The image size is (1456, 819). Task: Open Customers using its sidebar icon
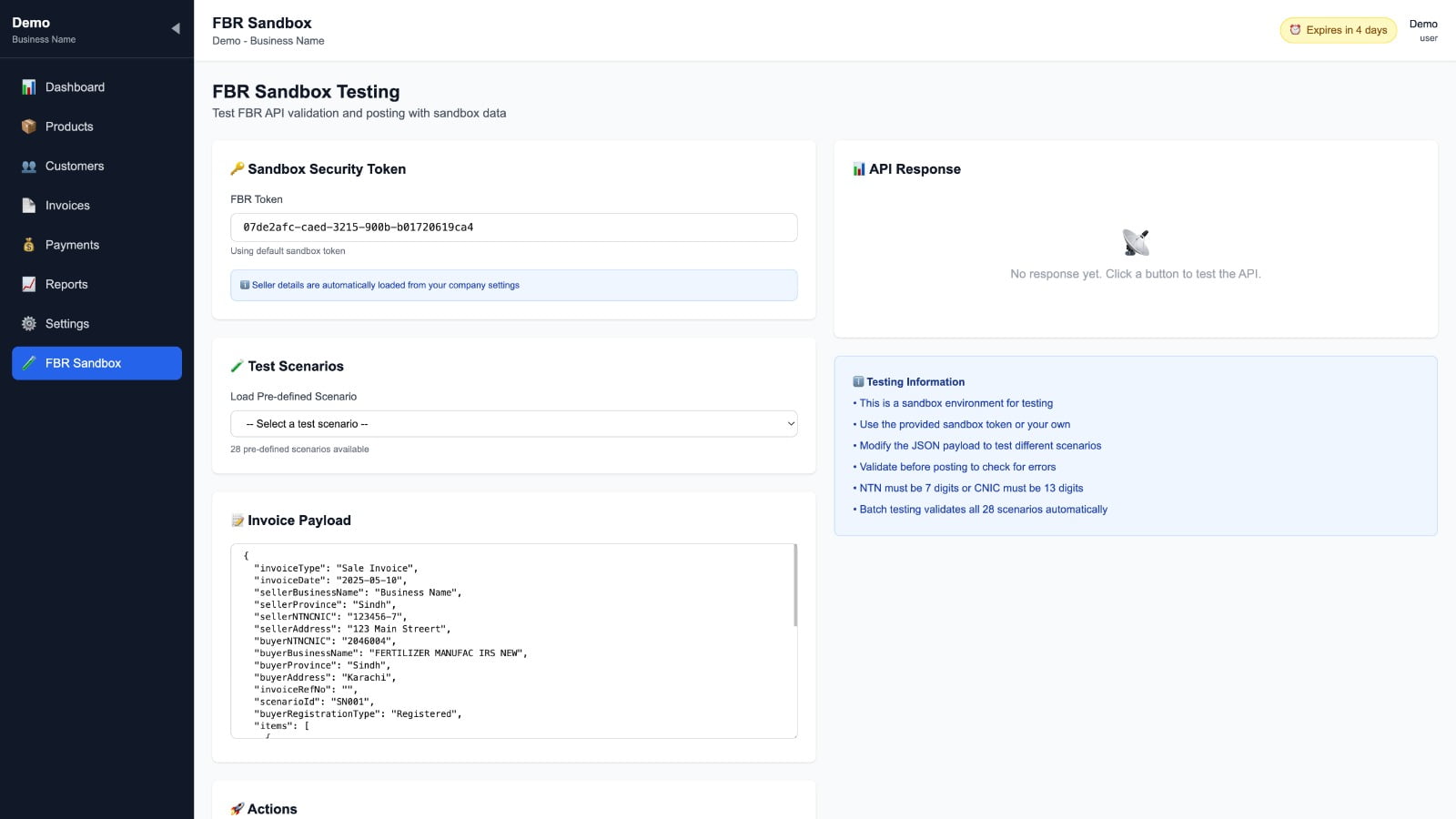tap(29, 166)
